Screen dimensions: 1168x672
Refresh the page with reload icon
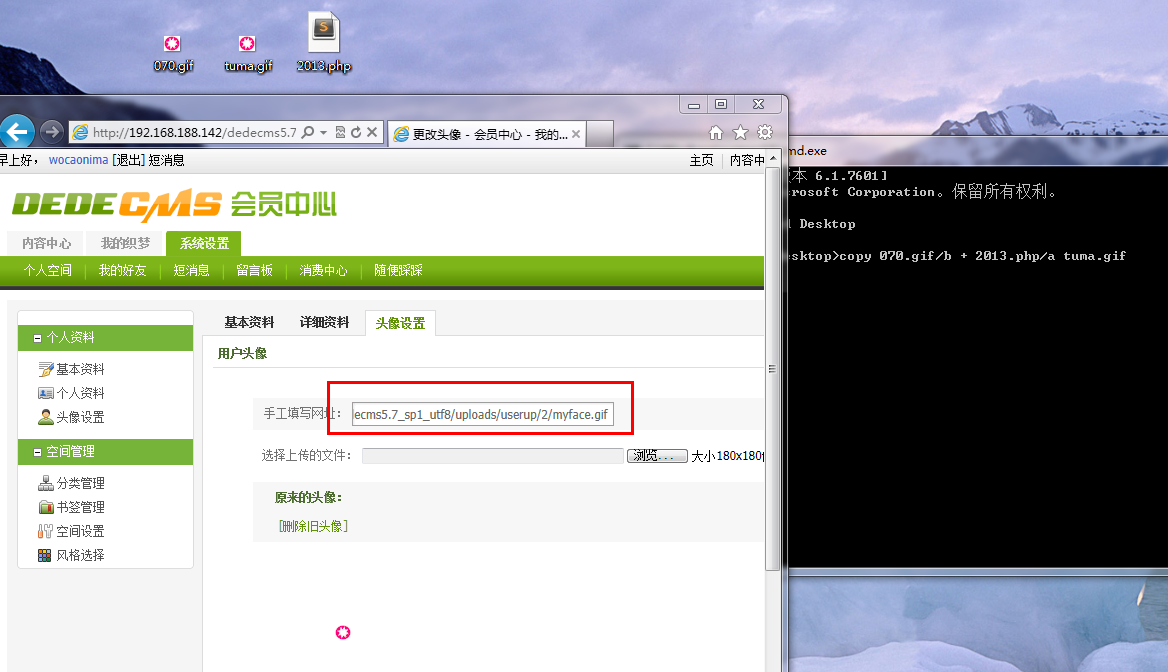pyautogui.click(x=356, y=133)
